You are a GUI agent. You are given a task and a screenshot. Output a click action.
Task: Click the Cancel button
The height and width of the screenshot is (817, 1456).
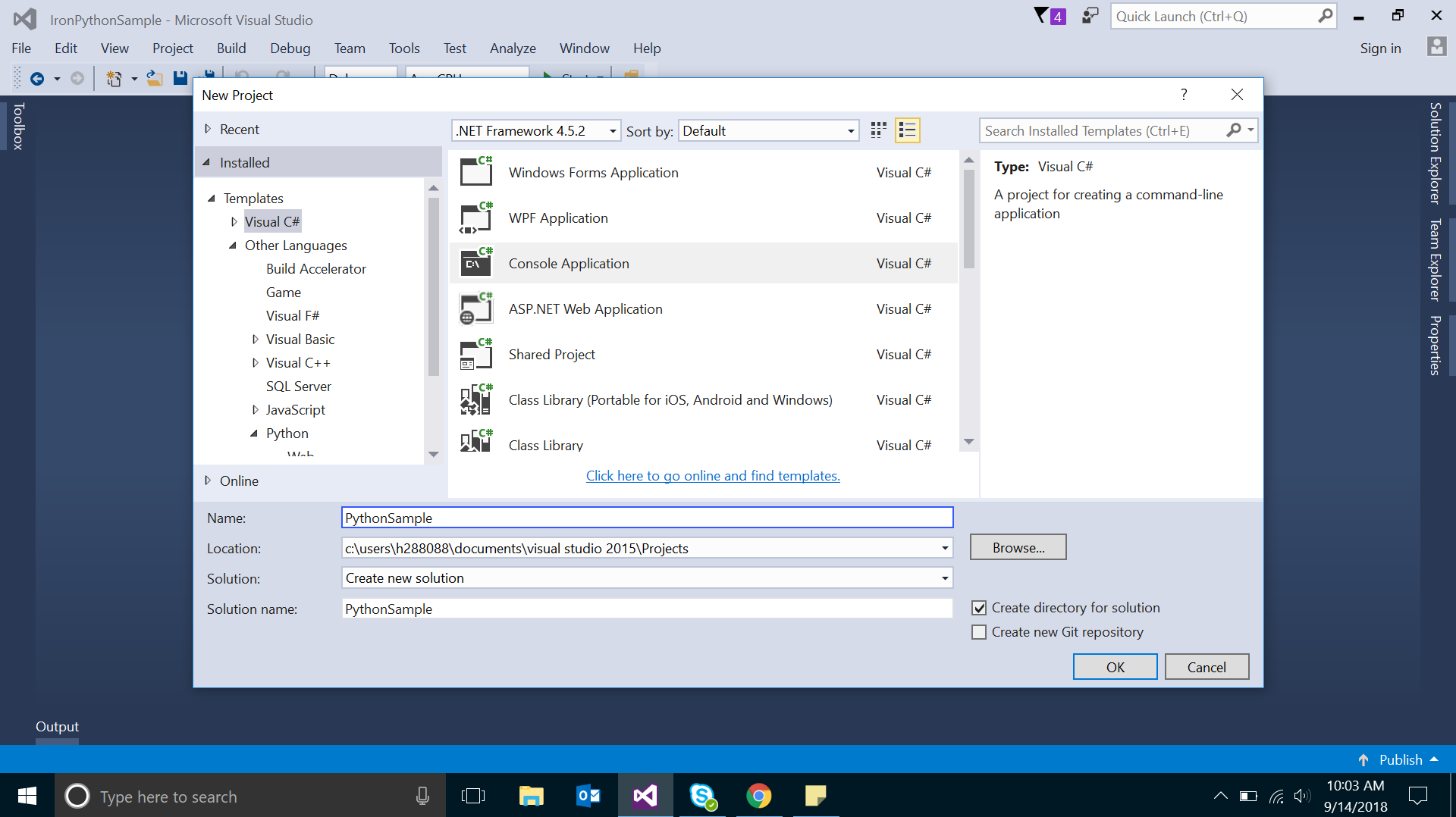(1207, 667)
